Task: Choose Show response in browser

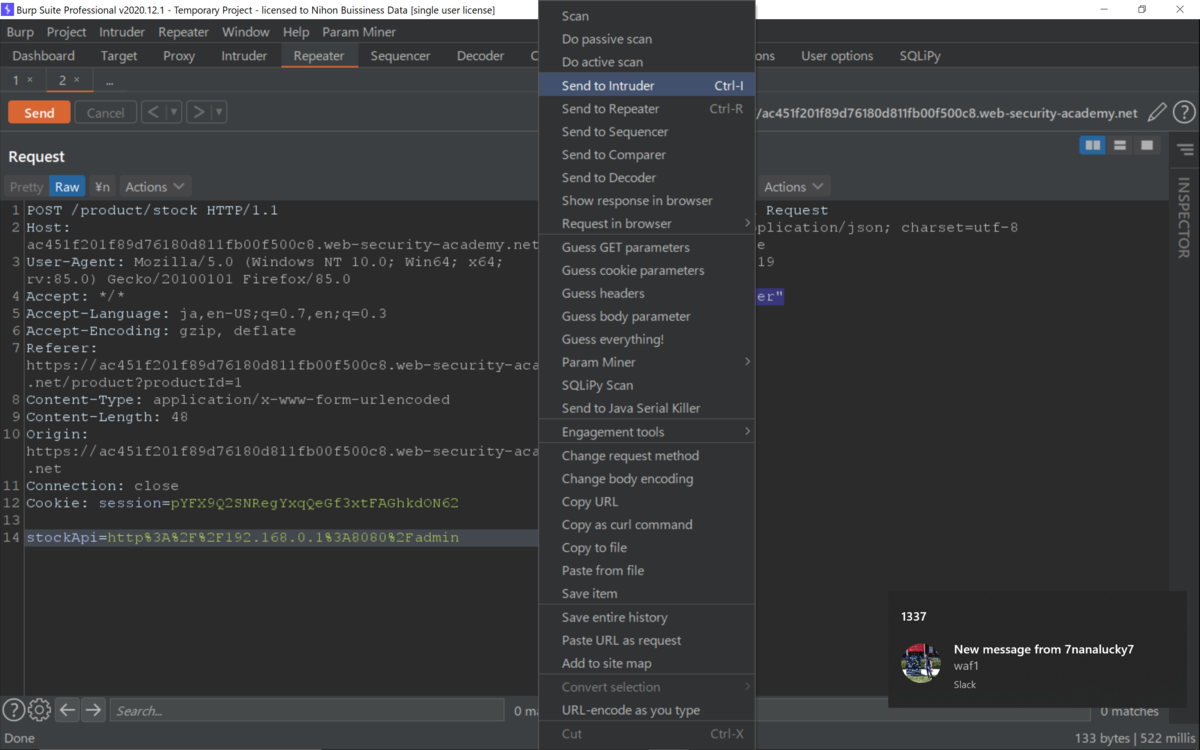Action: [646, 200]
